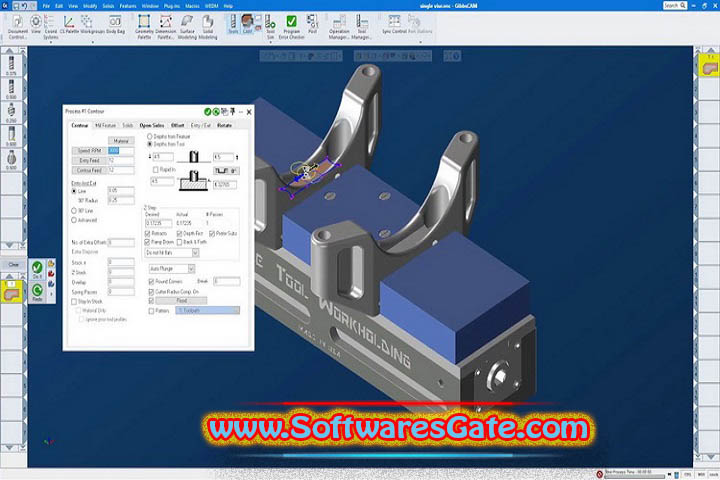
Task: Click the Clear button on left panel
Action: pyautogui.click(x=13, y=265)
